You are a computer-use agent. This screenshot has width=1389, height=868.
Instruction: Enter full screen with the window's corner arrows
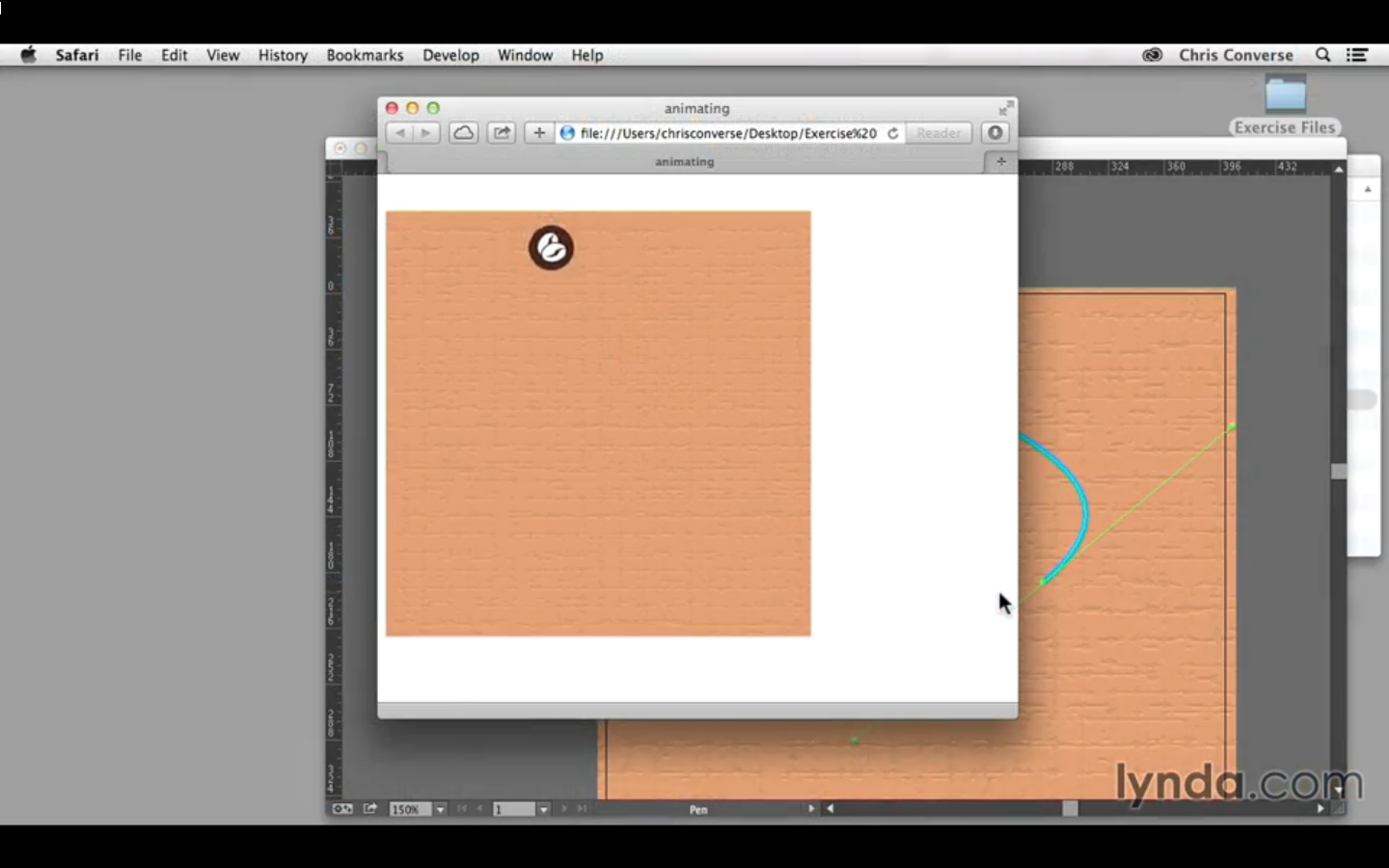[1005, 108]
